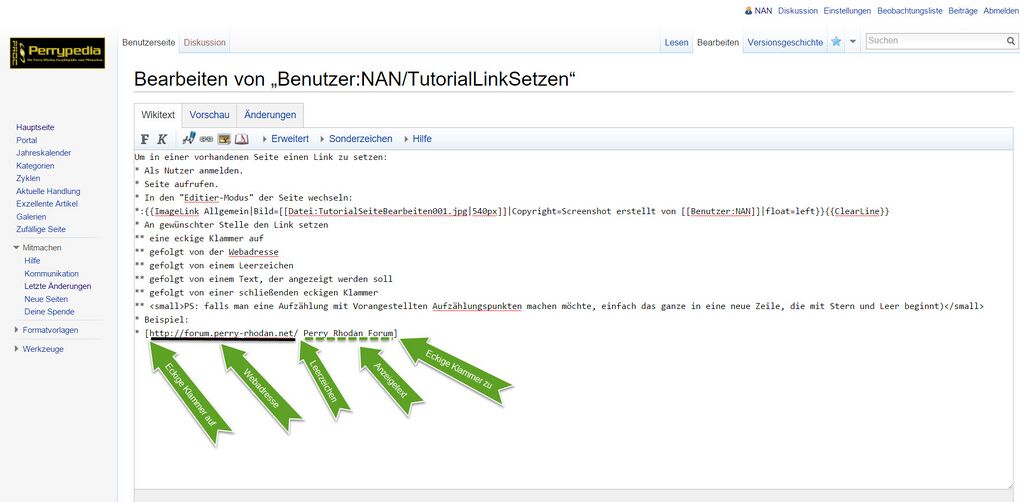Open Aktuelle Handlung
This screenshot has height=502, width=1020.
click(48, 191)
